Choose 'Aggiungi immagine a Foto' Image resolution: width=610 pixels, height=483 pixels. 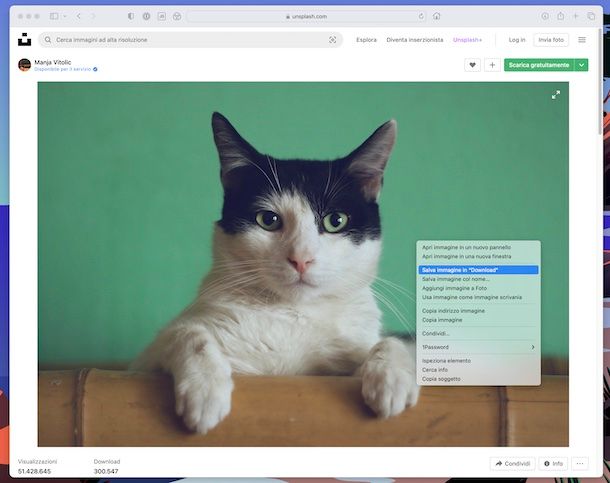(479, 288)
